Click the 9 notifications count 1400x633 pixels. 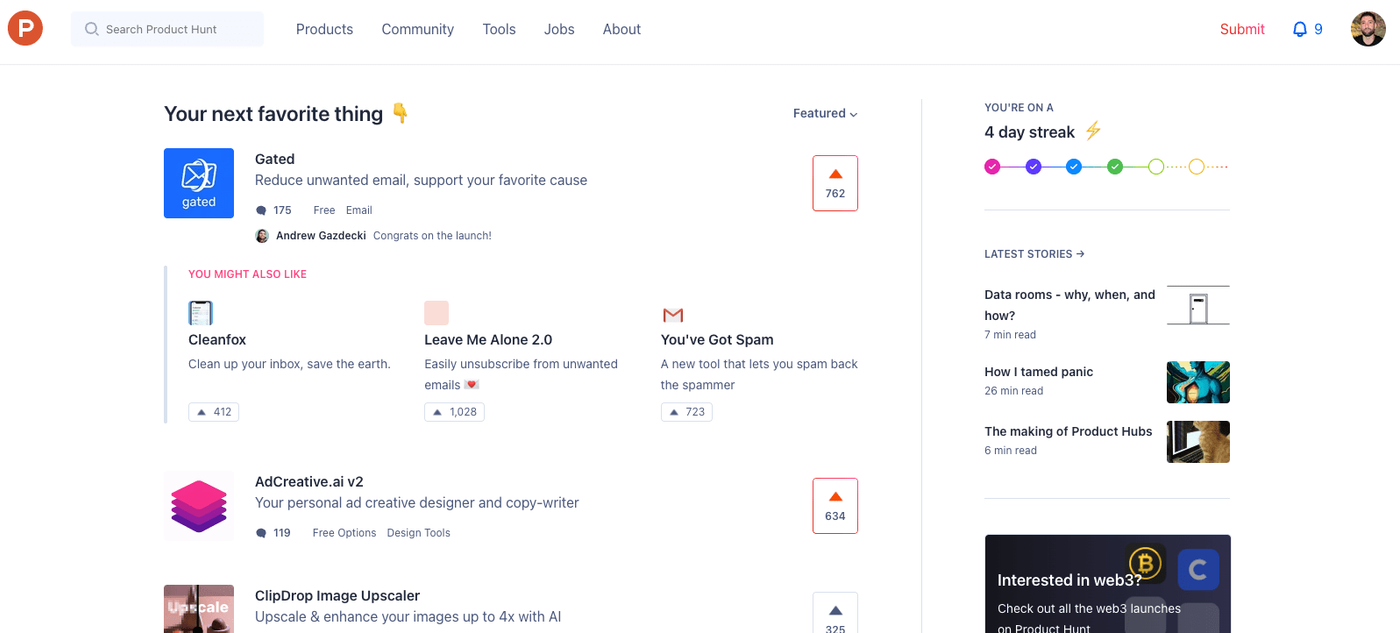click(1318, 29)
